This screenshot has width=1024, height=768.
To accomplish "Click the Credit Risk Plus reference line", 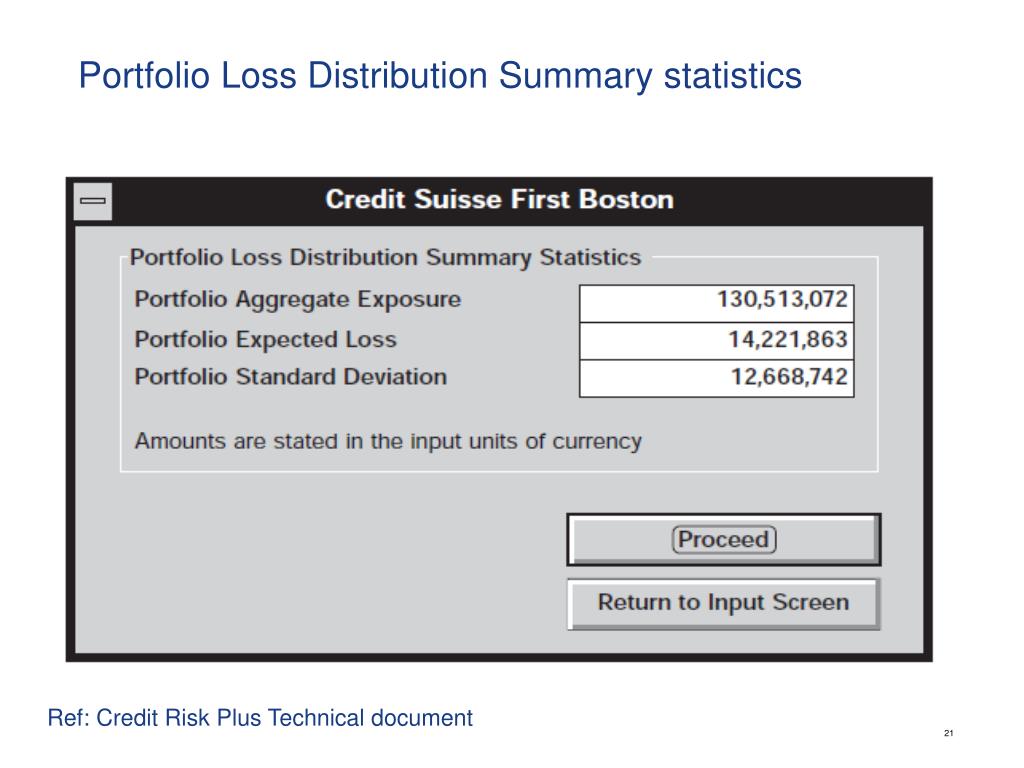I will tap(260, 717).
